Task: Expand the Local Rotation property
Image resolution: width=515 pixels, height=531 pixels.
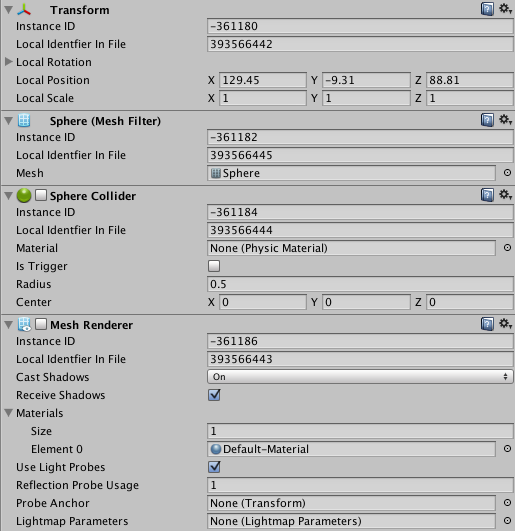Action: pyautogui.click(x=9, y=62)
